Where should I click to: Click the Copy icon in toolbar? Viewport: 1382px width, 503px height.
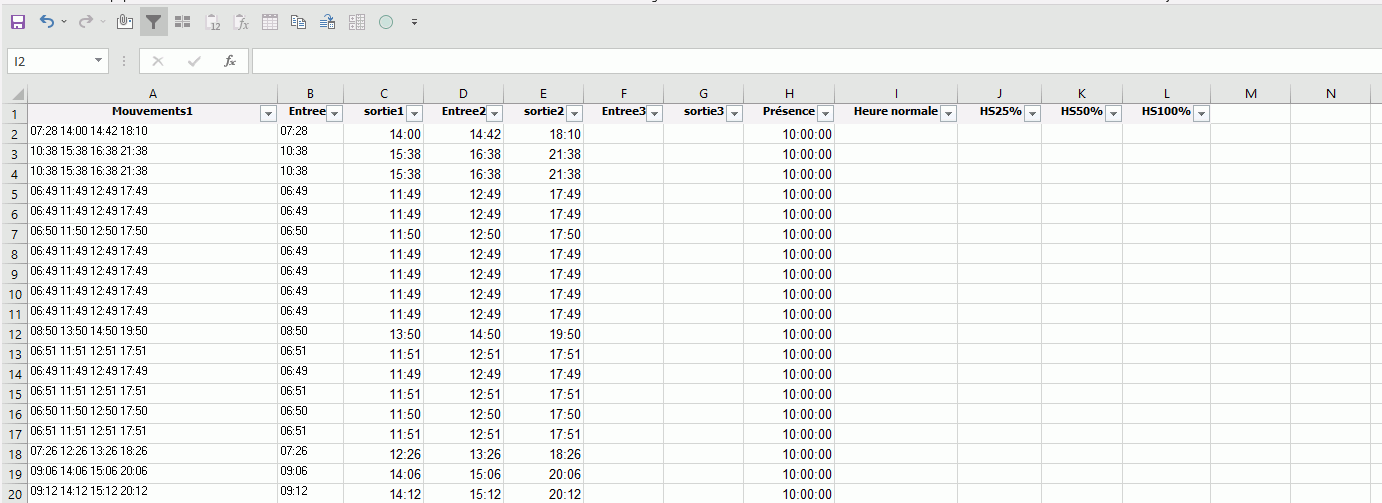(x=298, y=21)
